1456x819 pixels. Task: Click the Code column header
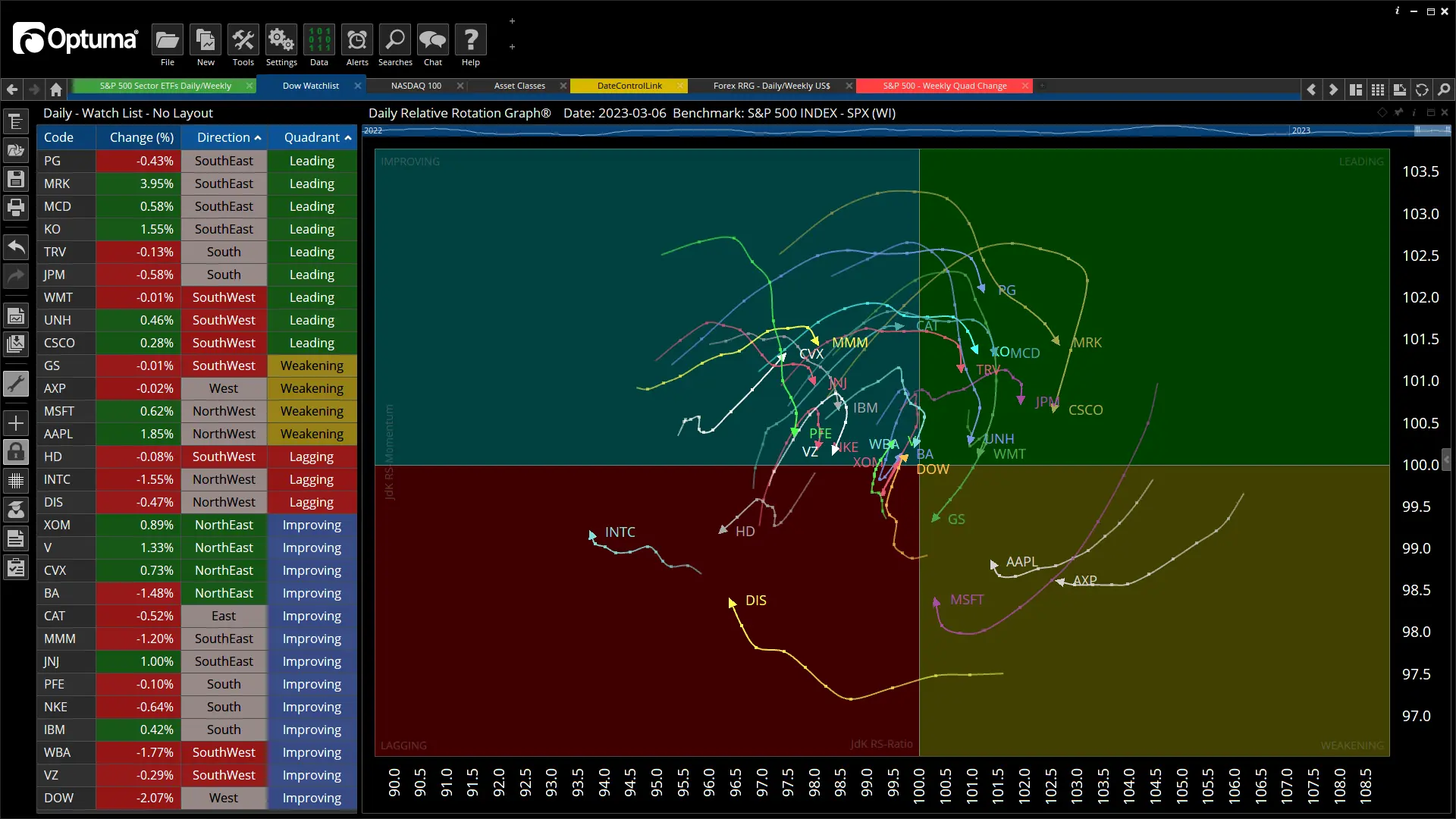pos(66,137)
